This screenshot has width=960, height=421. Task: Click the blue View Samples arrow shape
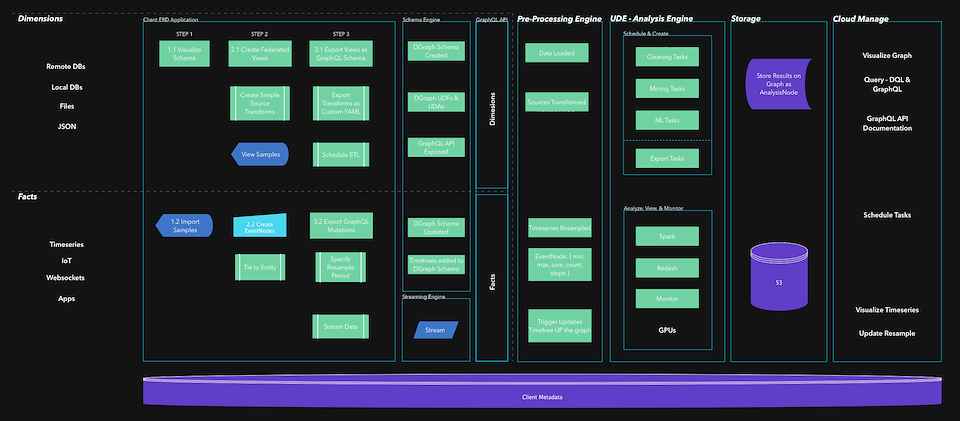pos(260,154)
